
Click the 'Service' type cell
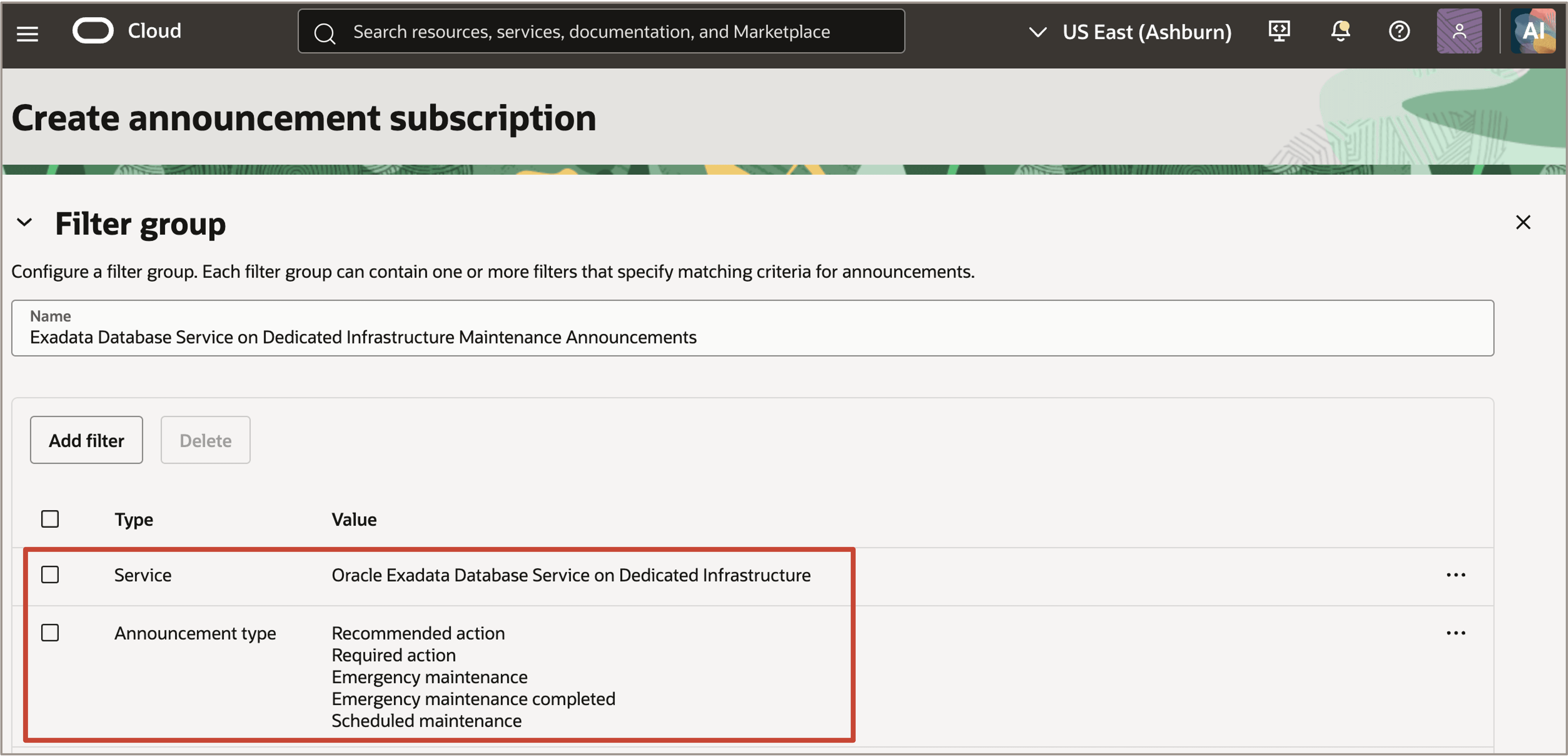coord(143,575)
